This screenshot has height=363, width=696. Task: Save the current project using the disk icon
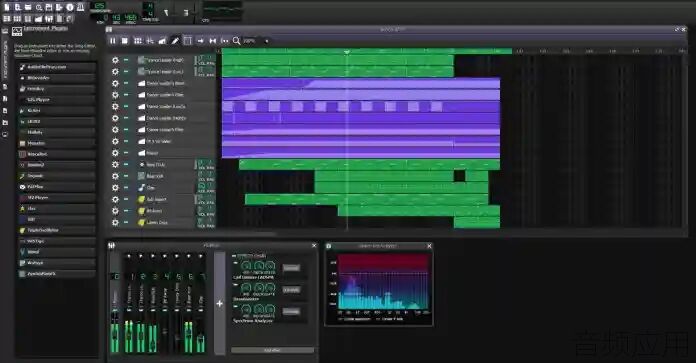point(49,7)
